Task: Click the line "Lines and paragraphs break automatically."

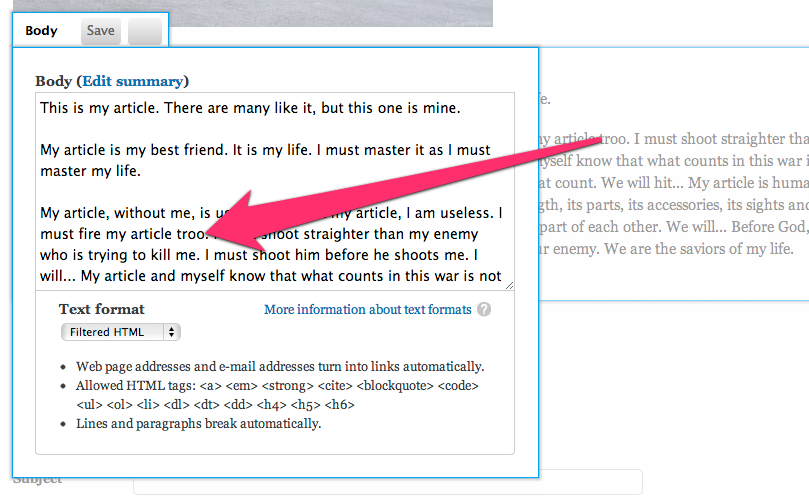Action: pos(199,424)
